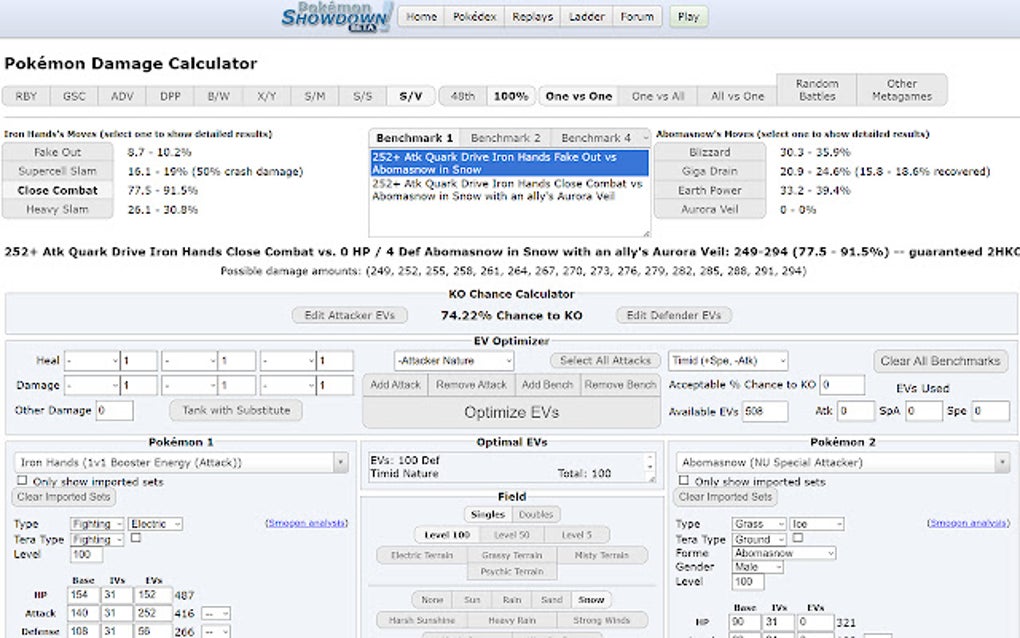Click the Pokémon Showdown logo
Image resolution: width=1020 pixels, height=638 pixels.
[x=338, y=16]
